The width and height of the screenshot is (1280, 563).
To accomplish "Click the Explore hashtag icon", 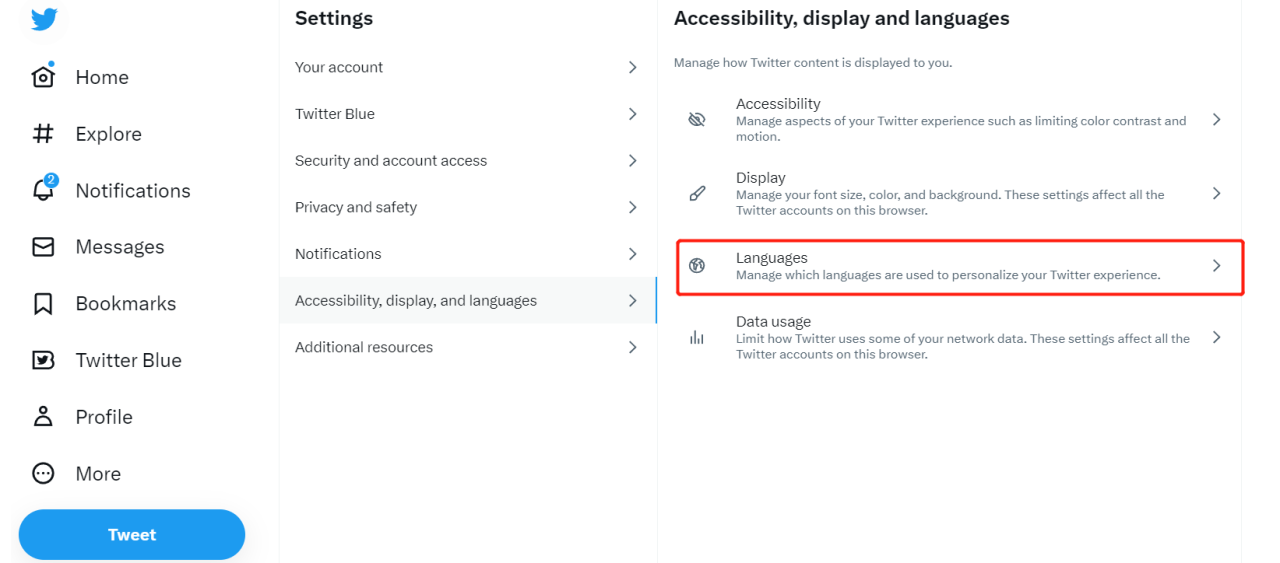I will tap(43, 134).
